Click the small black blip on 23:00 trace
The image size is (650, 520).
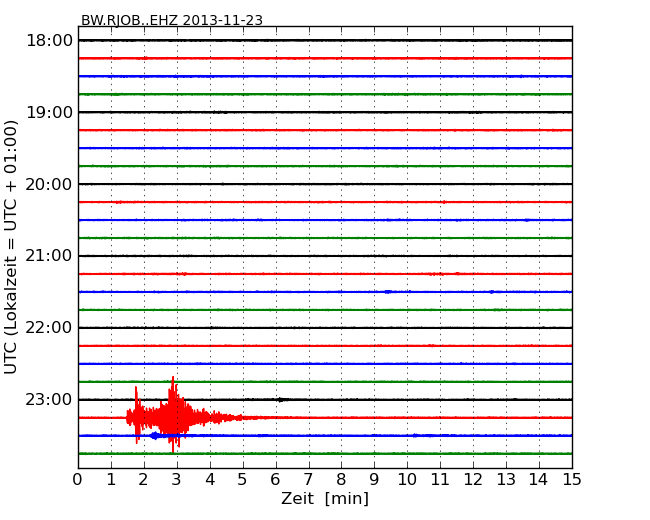(281, 400)
